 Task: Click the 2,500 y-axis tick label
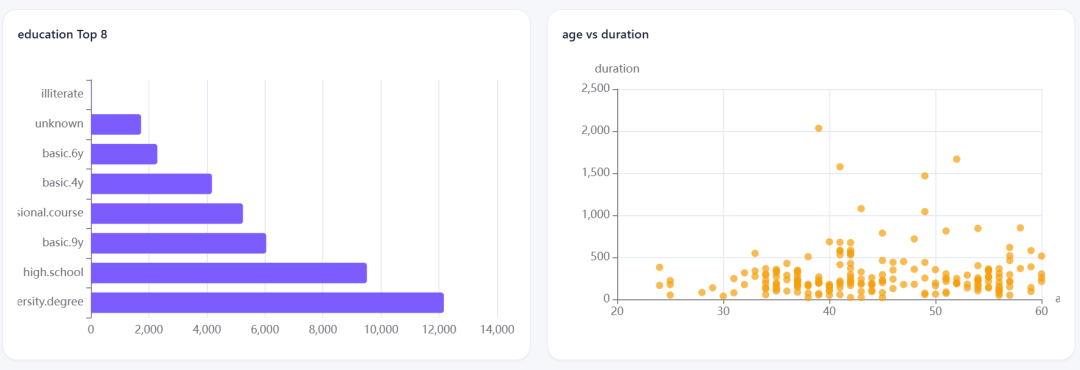coord(596,88)
